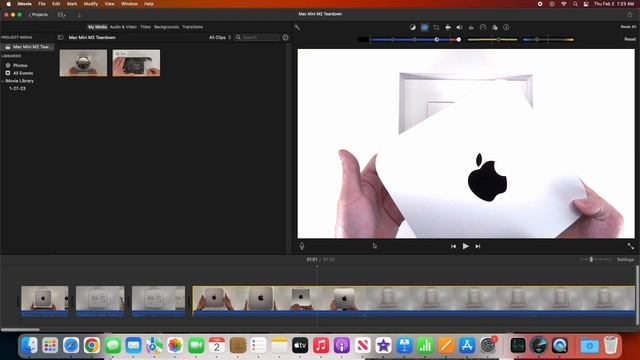Open the File menu
This screenshot has width=640, height=360.
point(42,4)
